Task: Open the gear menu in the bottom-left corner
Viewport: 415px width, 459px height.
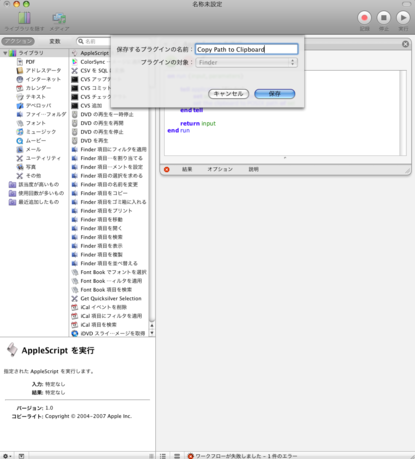Action: 7,456
